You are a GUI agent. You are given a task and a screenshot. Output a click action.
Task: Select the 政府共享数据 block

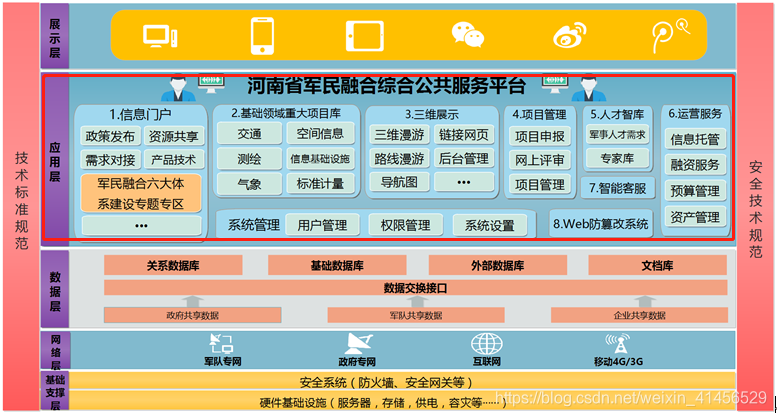coord(192,315)
